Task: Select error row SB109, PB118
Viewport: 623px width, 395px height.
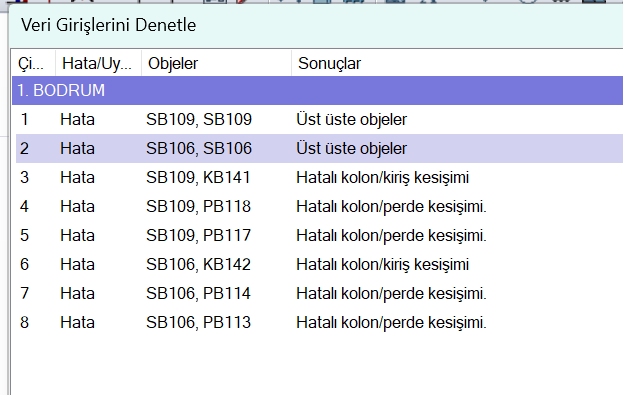Action: pyautogui.click(x=319, y=207)
